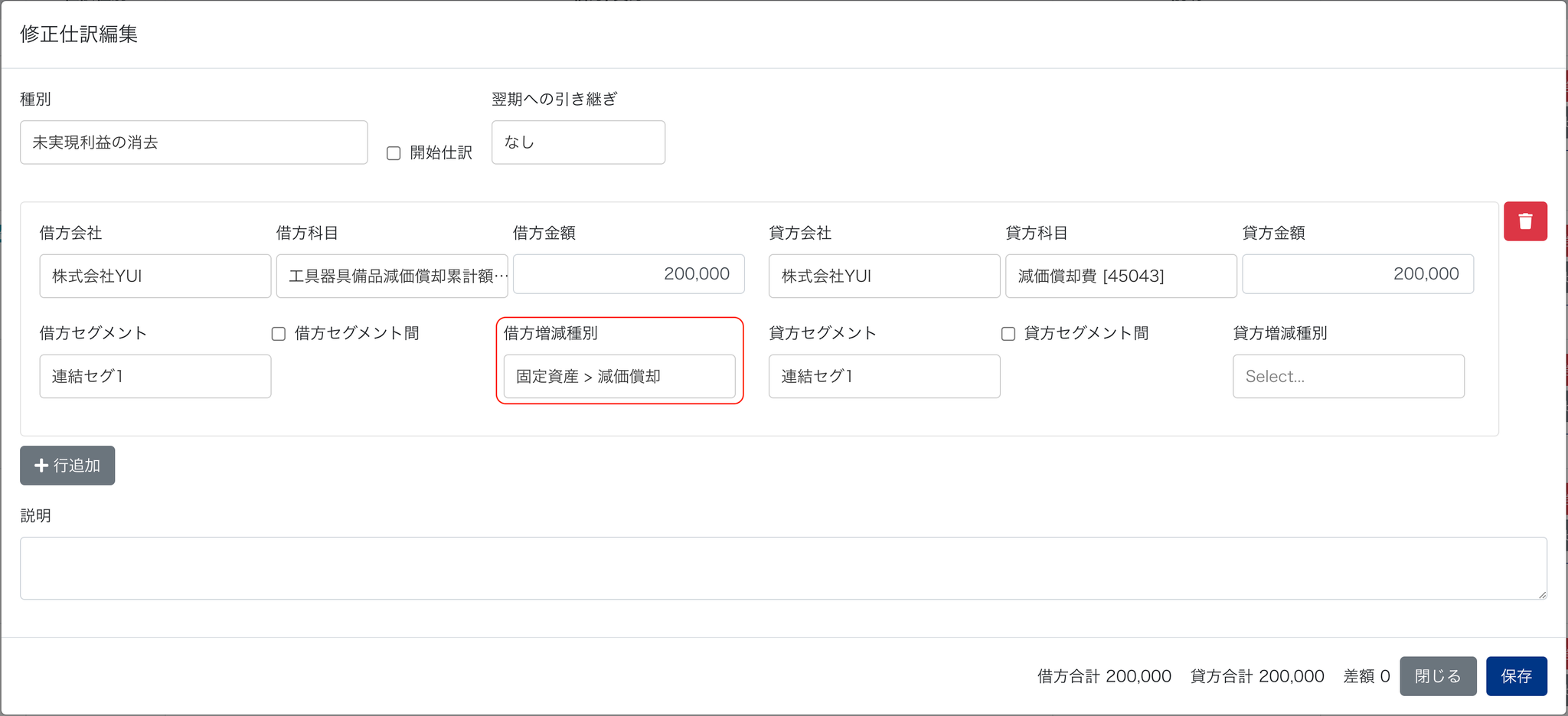The height and width of the screenshot is (716, 1568).
Task: Click the 説明 description text area
Action: [x=783, y=568]
